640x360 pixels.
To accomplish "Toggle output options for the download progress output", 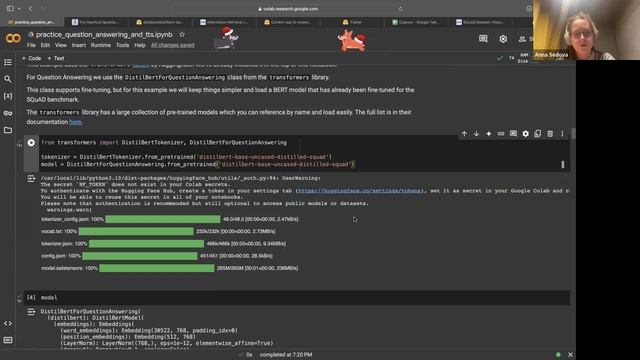I will coord(31,178).
